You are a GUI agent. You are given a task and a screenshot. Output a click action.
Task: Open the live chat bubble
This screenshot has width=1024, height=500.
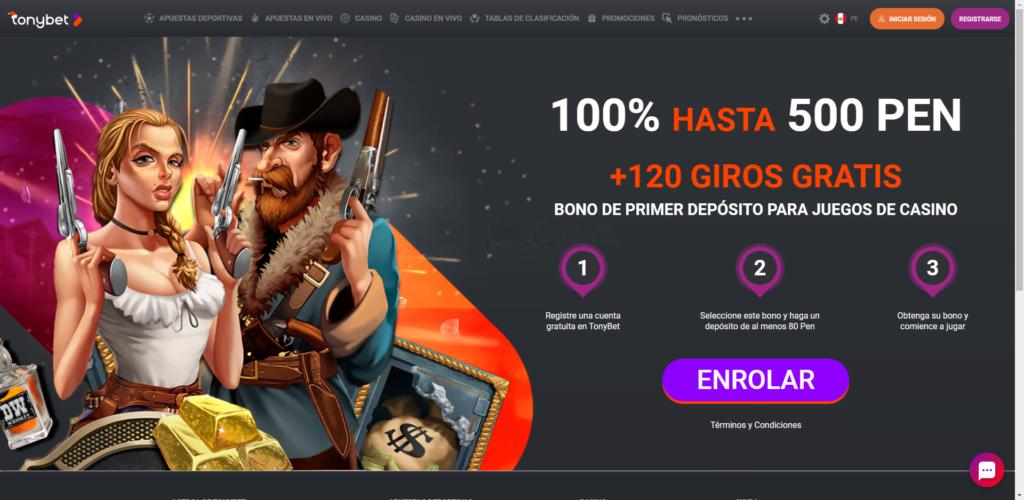(x=986, y=469)
